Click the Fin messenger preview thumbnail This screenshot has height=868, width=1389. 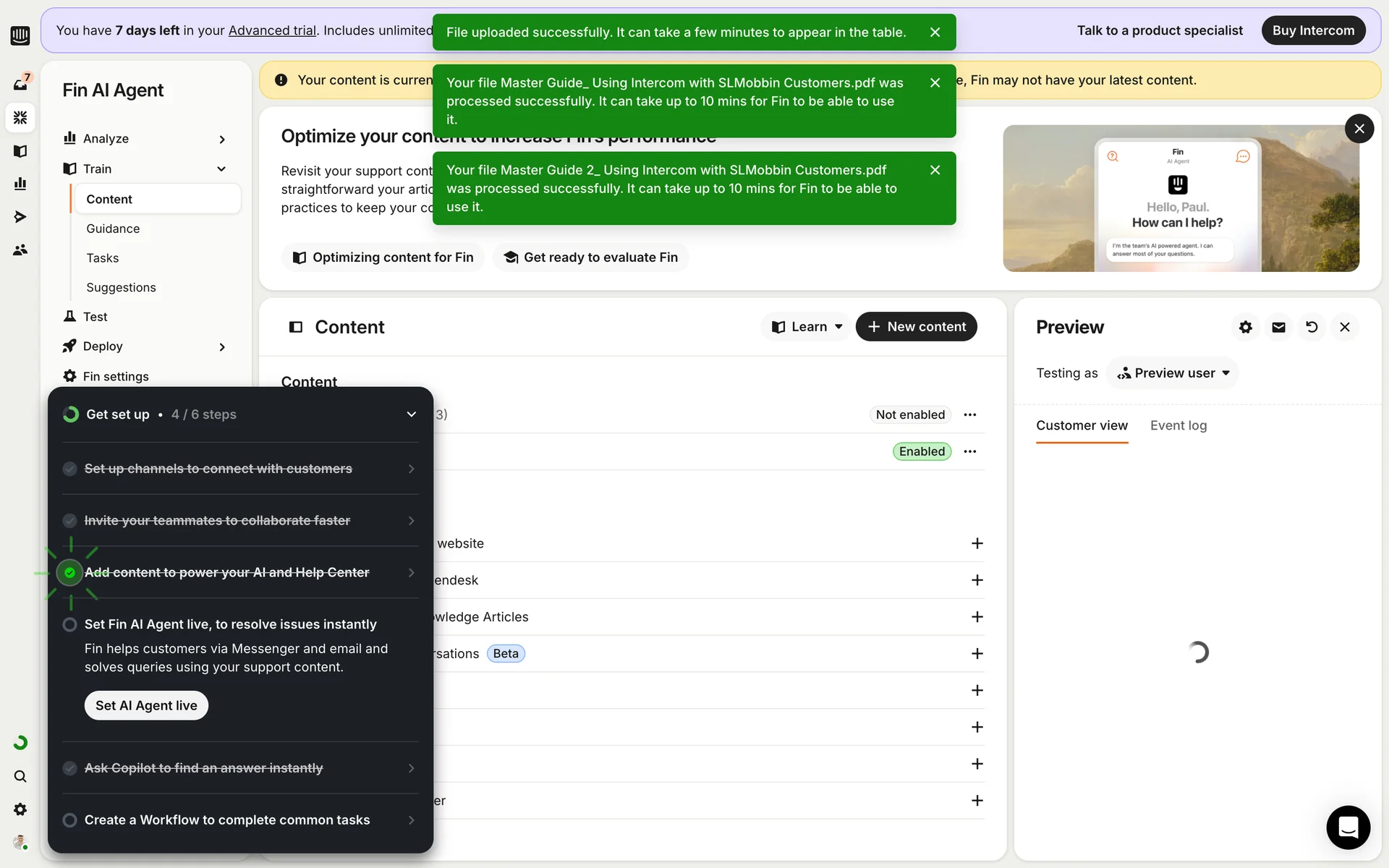coord(1180,199)
